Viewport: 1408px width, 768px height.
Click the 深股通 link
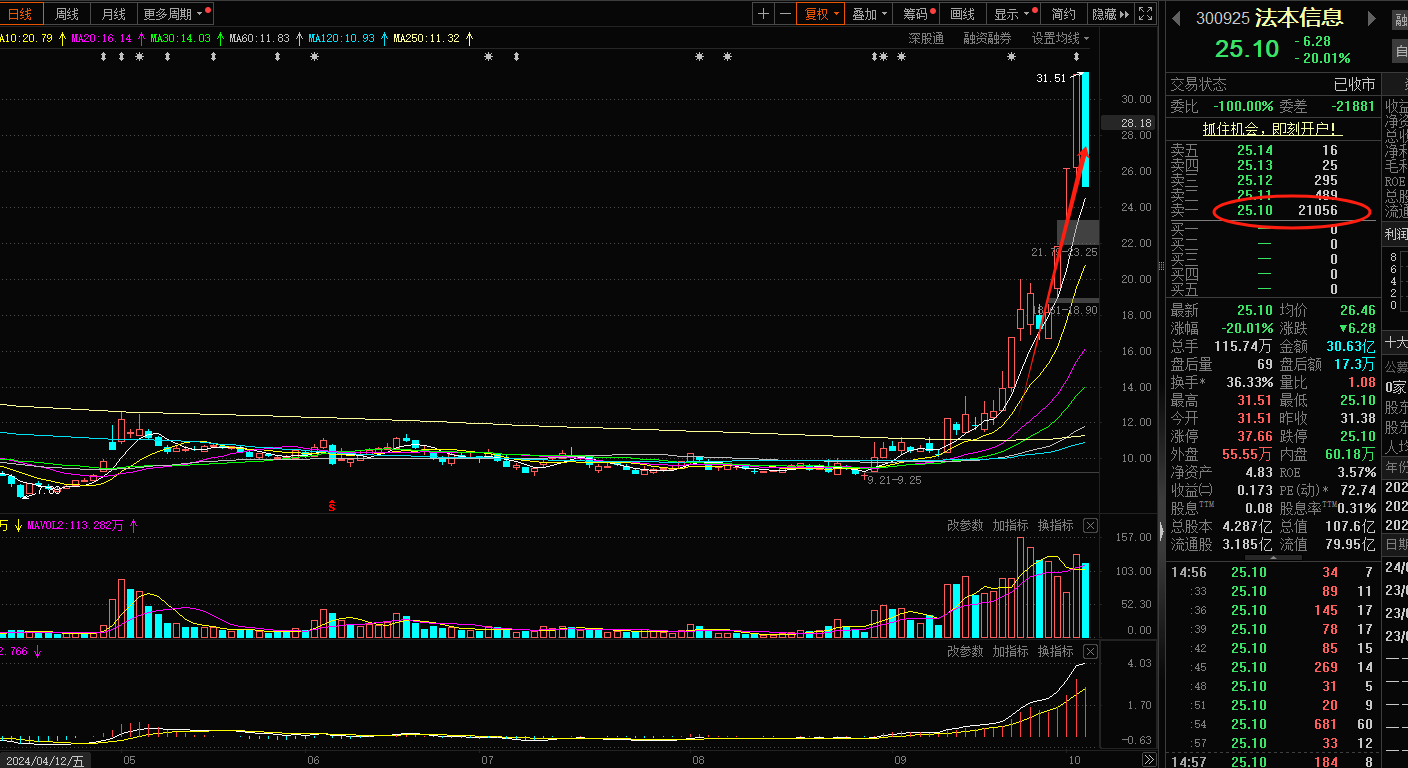[926, 38]
